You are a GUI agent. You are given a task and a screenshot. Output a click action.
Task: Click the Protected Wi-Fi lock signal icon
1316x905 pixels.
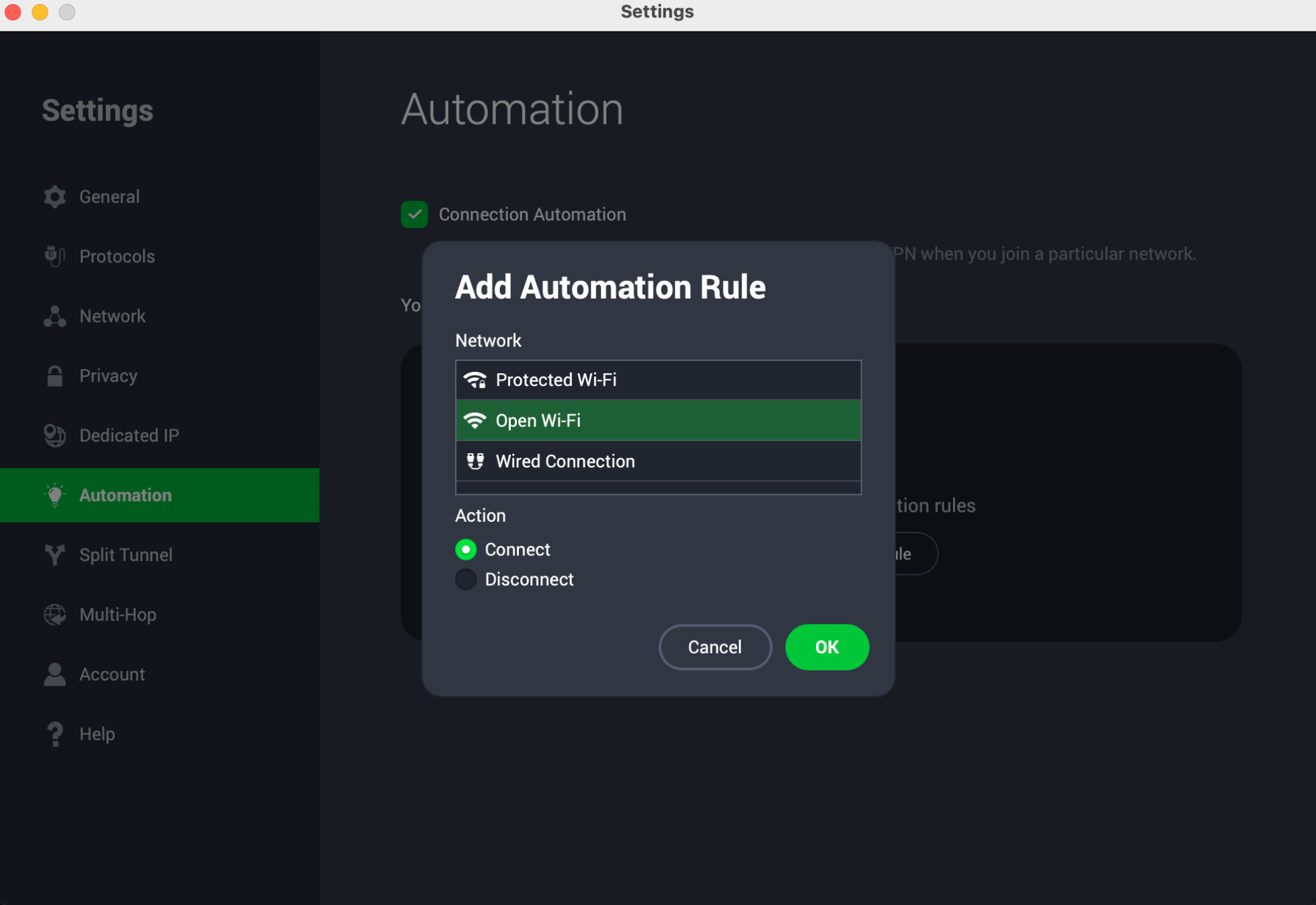pyautogui.click(x=475, y=380)
